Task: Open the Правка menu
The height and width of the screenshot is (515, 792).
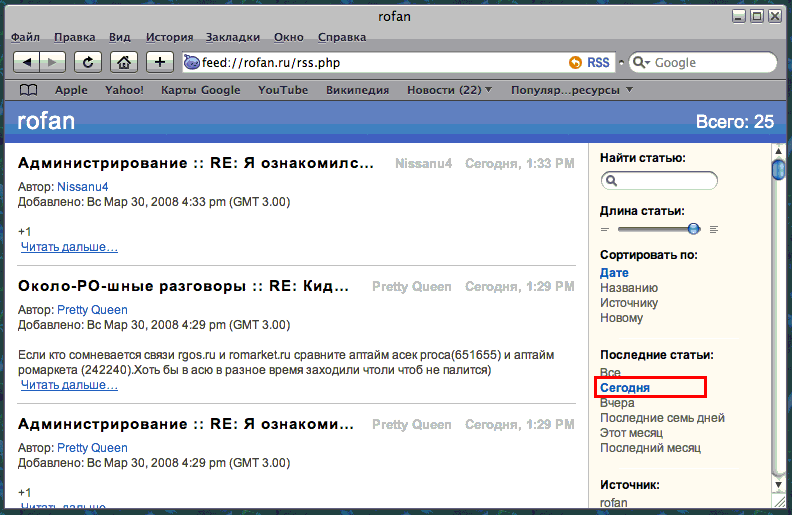Action: (x=75, y=37)
